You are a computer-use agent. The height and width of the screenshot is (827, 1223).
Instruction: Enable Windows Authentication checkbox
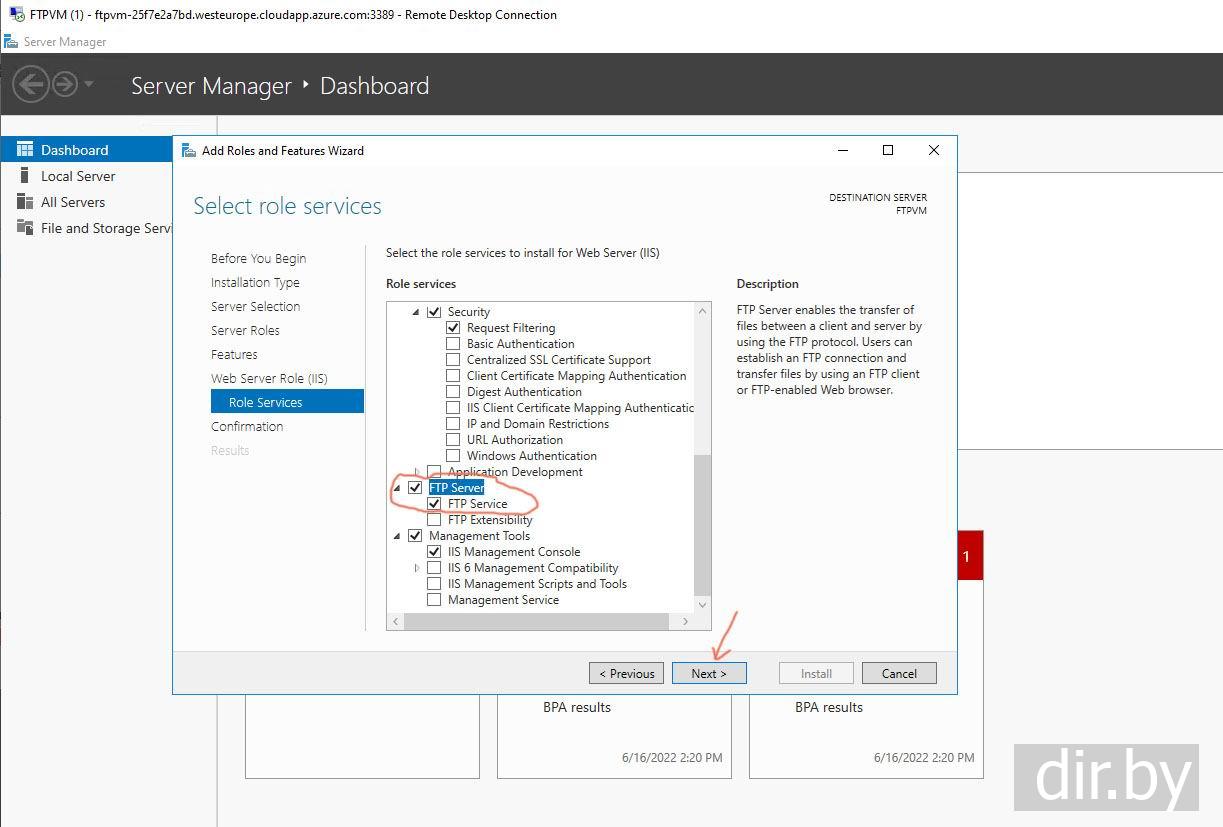[453, 456]
